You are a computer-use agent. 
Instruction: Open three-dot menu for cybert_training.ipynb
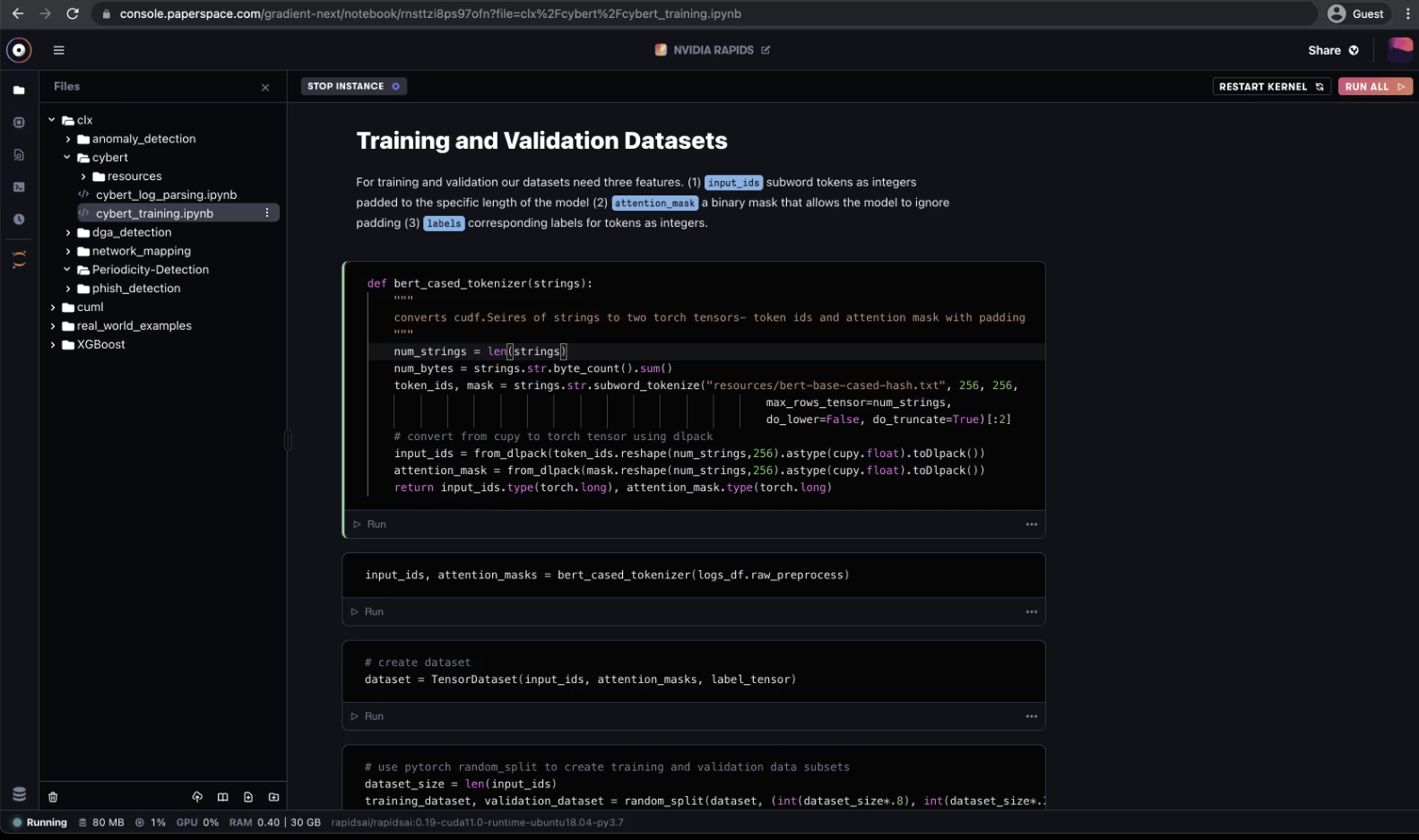tap(267, 213)
